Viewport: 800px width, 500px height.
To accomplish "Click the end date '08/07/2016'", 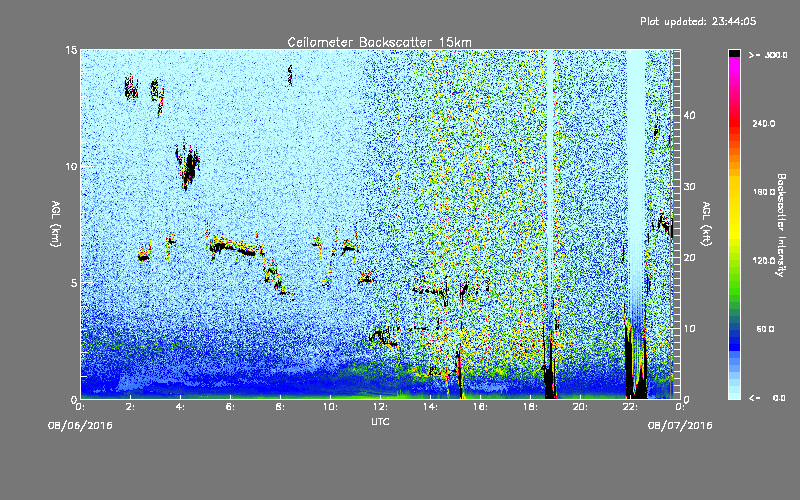I will pos(680,426).
